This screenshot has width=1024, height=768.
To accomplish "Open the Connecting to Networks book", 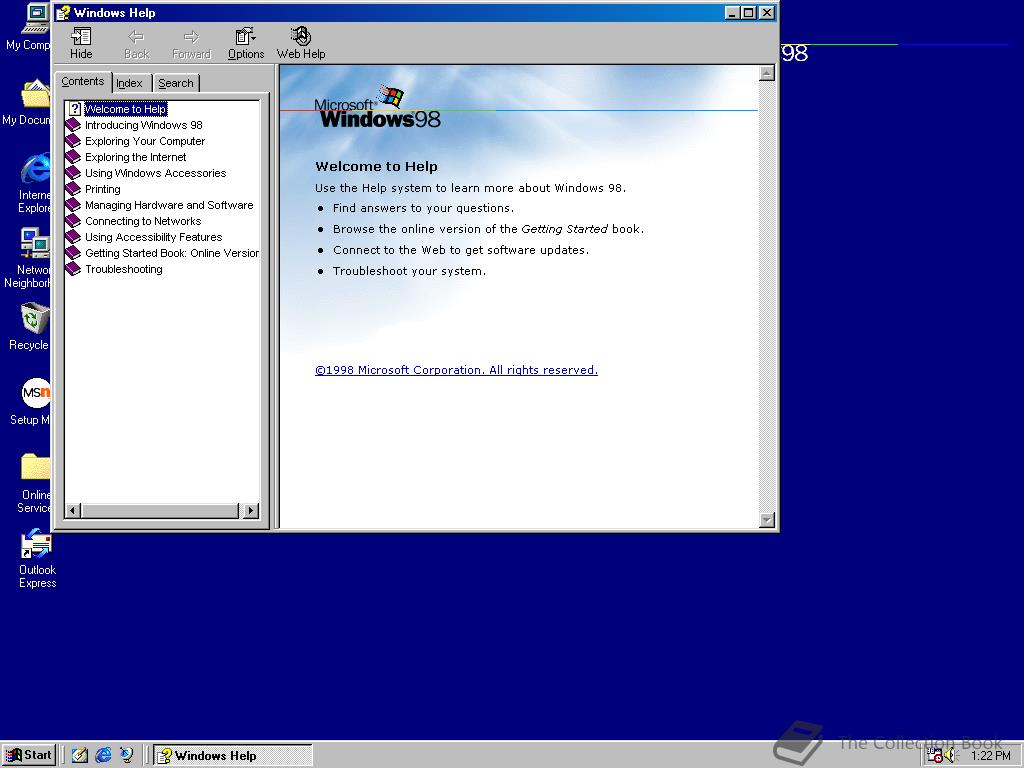I will (143, 221).
